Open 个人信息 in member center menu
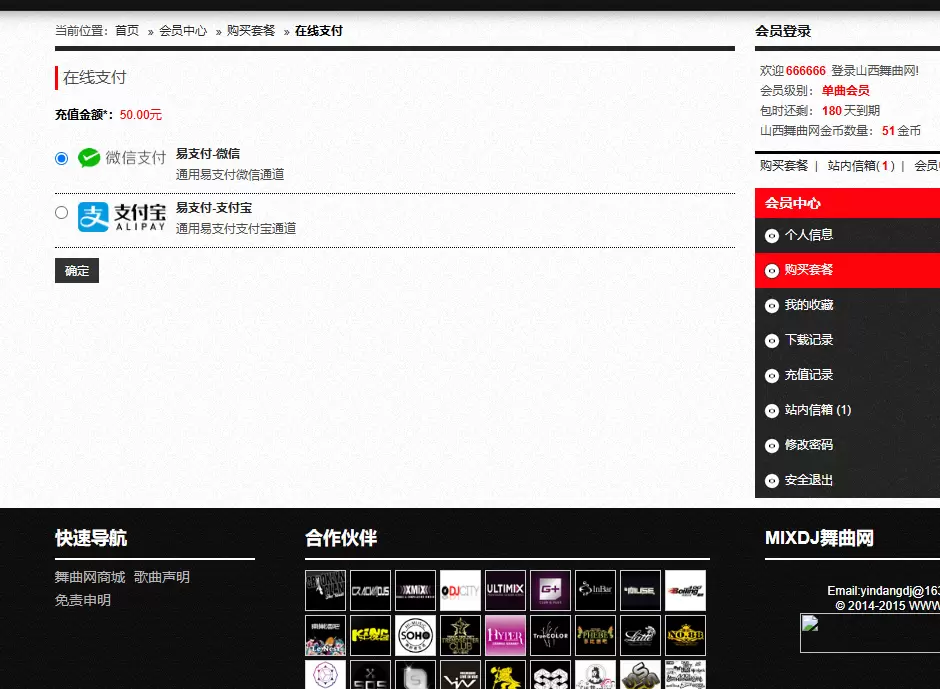 coord(809,235)
